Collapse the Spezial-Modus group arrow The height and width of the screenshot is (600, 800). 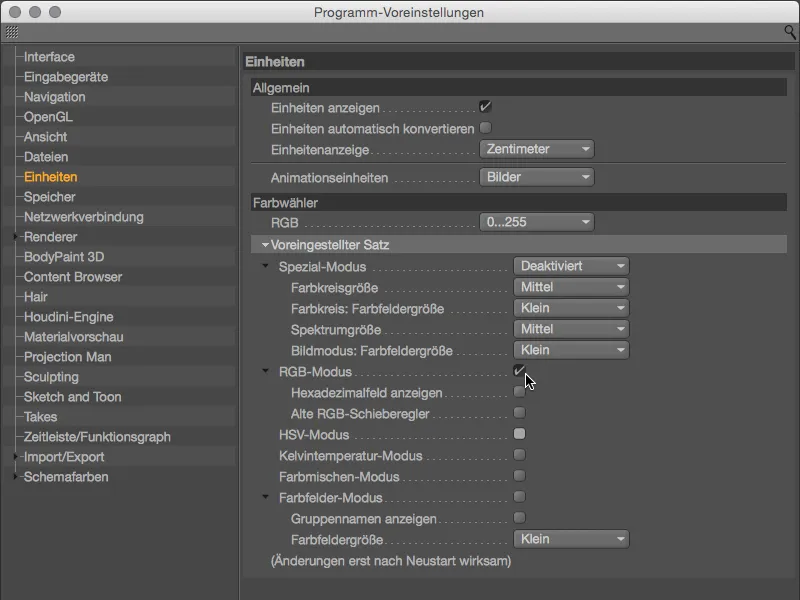pos(265,266)
